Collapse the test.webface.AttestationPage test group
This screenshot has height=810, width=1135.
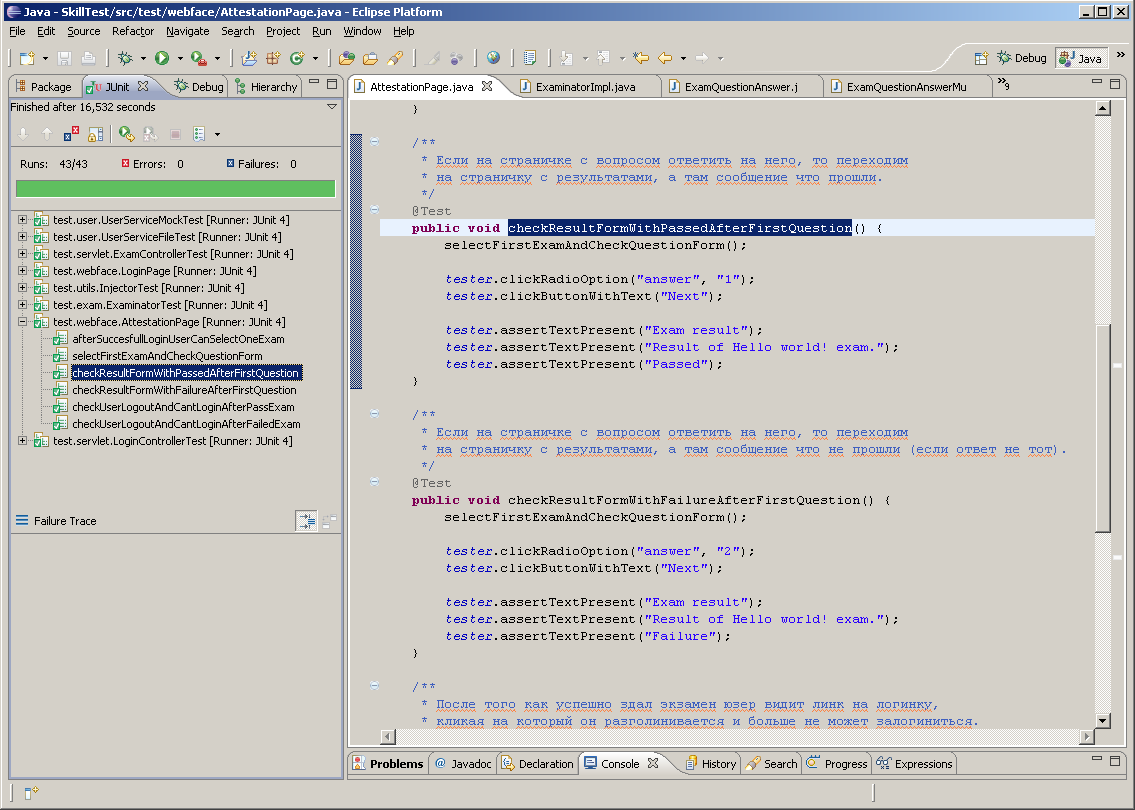tap(22, 322)
